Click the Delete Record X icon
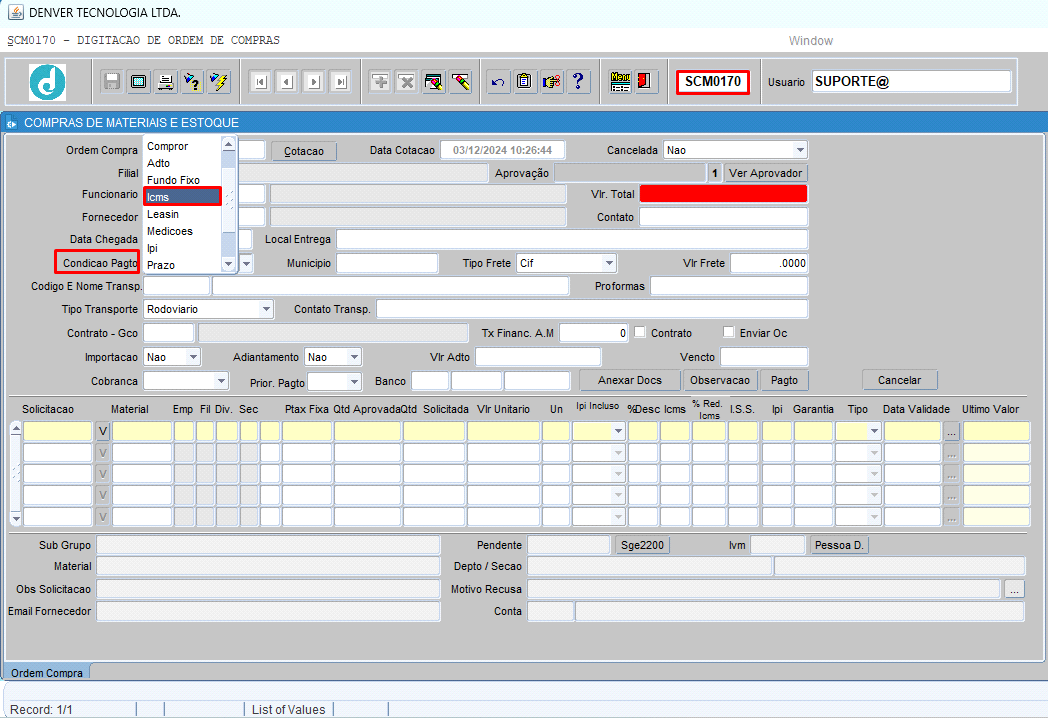The image size is (1048, 718). pyautogui.click(x=406, y=82)
